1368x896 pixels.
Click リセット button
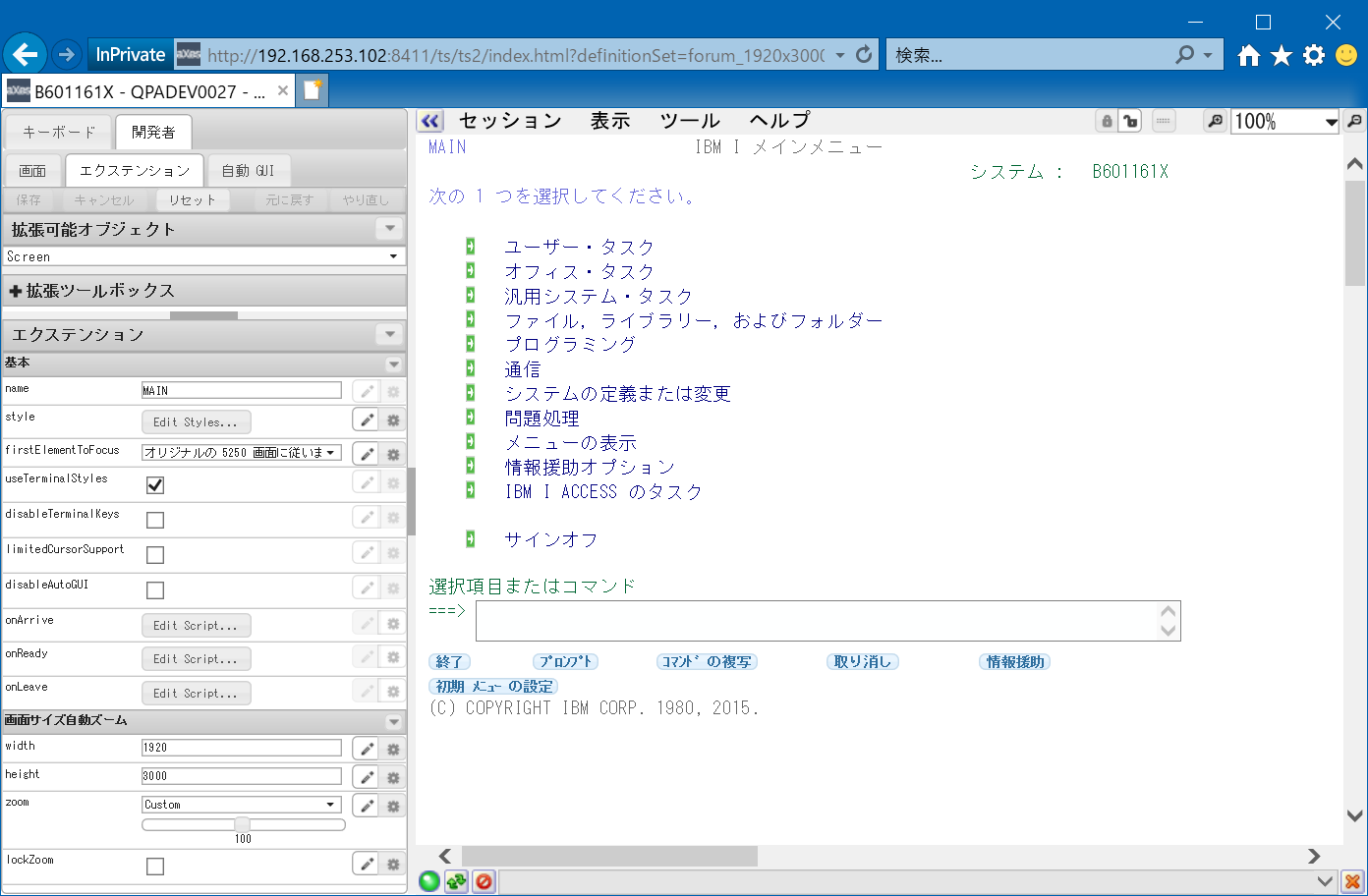193,200
